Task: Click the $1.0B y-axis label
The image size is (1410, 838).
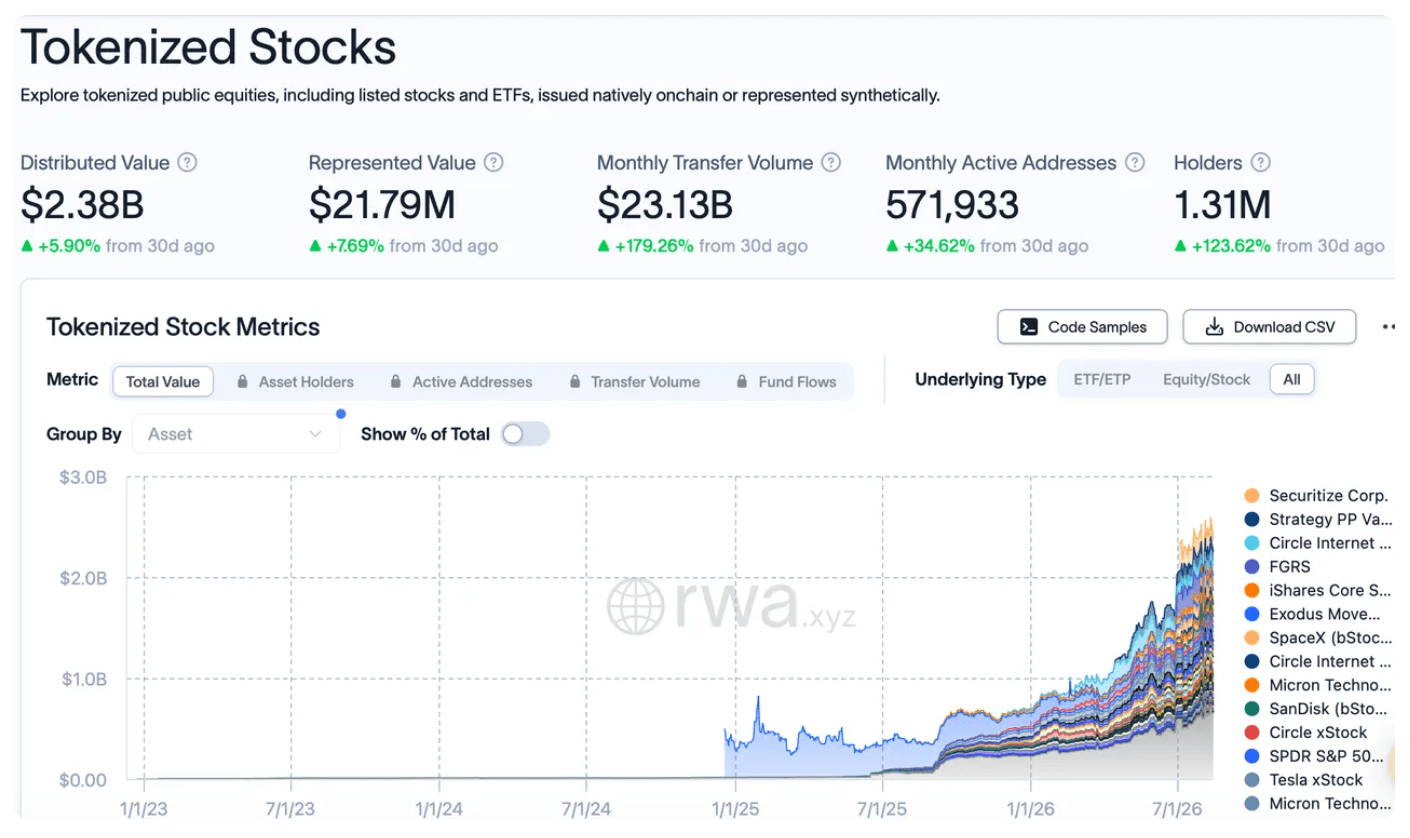Action: click(x=83, y=679)
